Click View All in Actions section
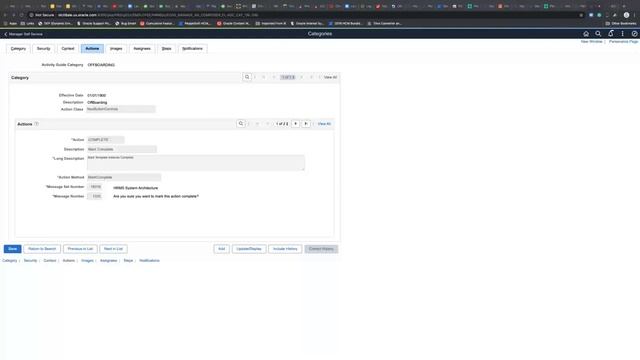Image resolution: width=640 pixels, height=360 pixels. (x=324, y=124)
